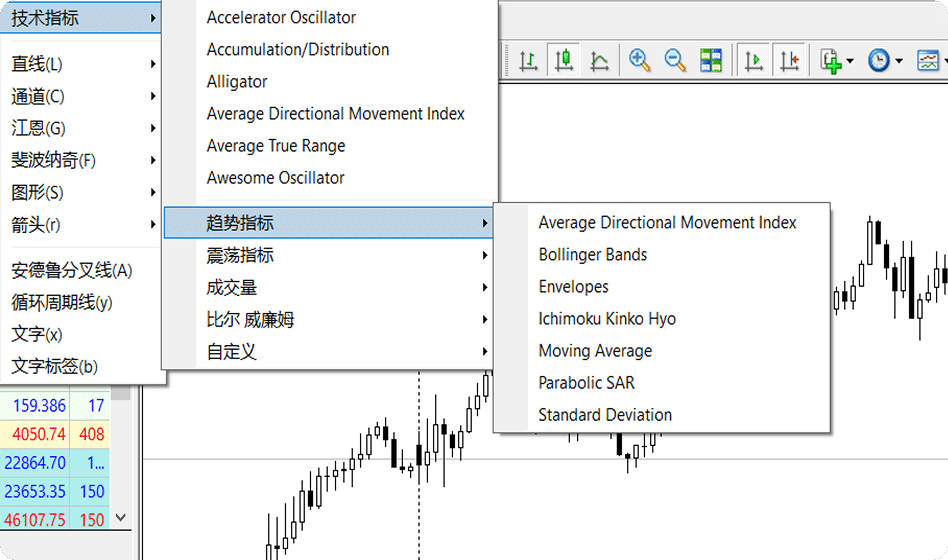The image size is (948, 560).
Task: Select Moving Average indicator
Action: click(595, 351)
